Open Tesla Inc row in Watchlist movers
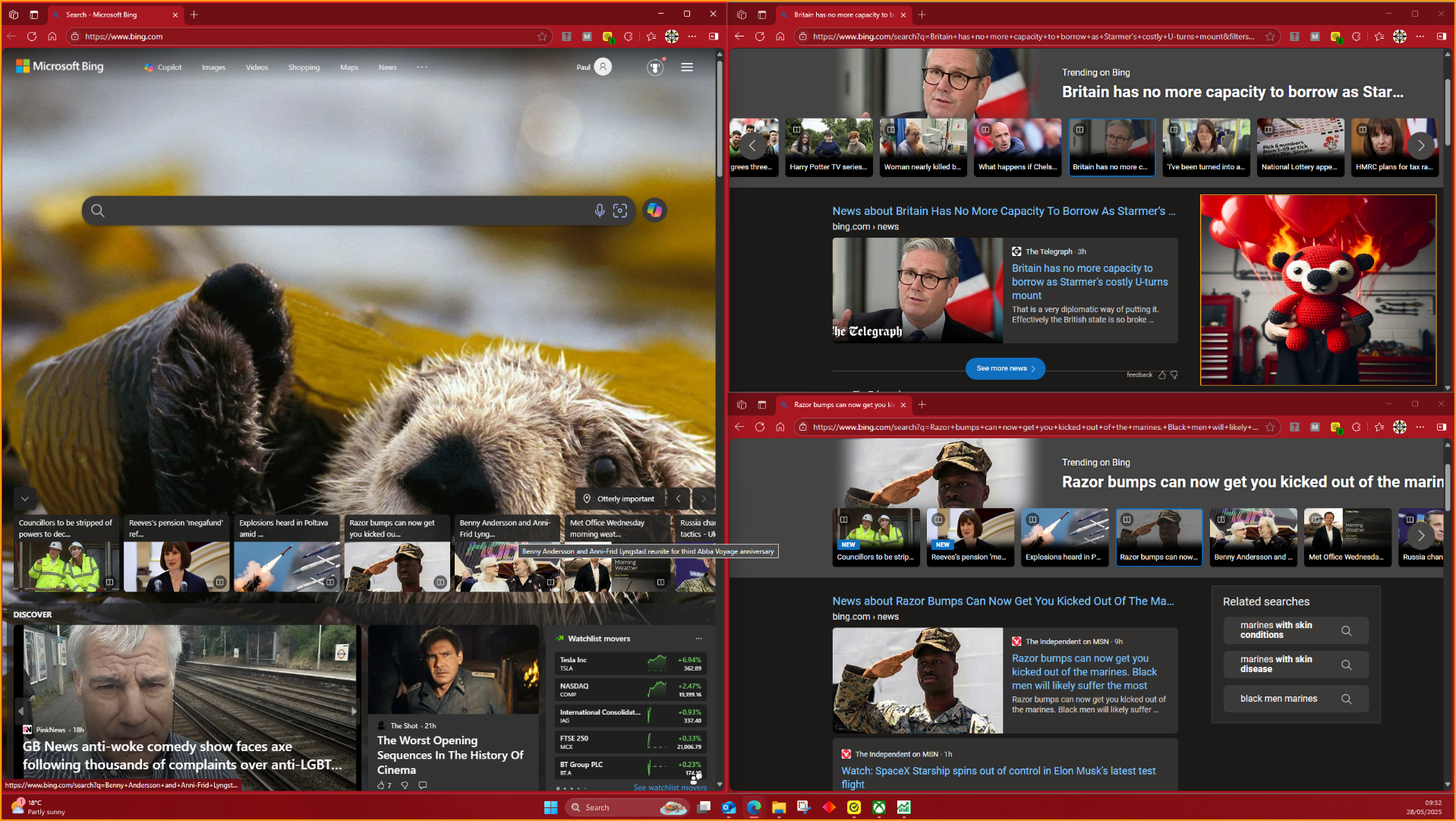Image resolution: width=1456 pixels, height=821 pixels. (x=631, y=664)
